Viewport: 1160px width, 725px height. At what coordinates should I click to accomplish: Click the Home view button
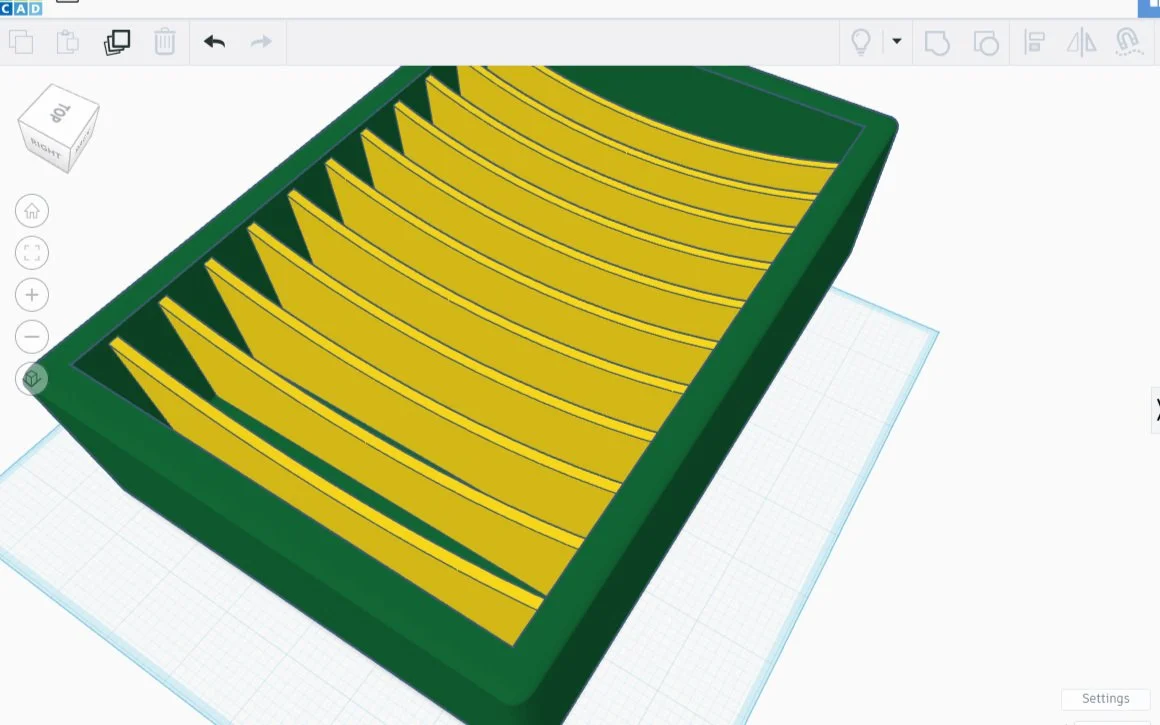(x=32, y=211)
